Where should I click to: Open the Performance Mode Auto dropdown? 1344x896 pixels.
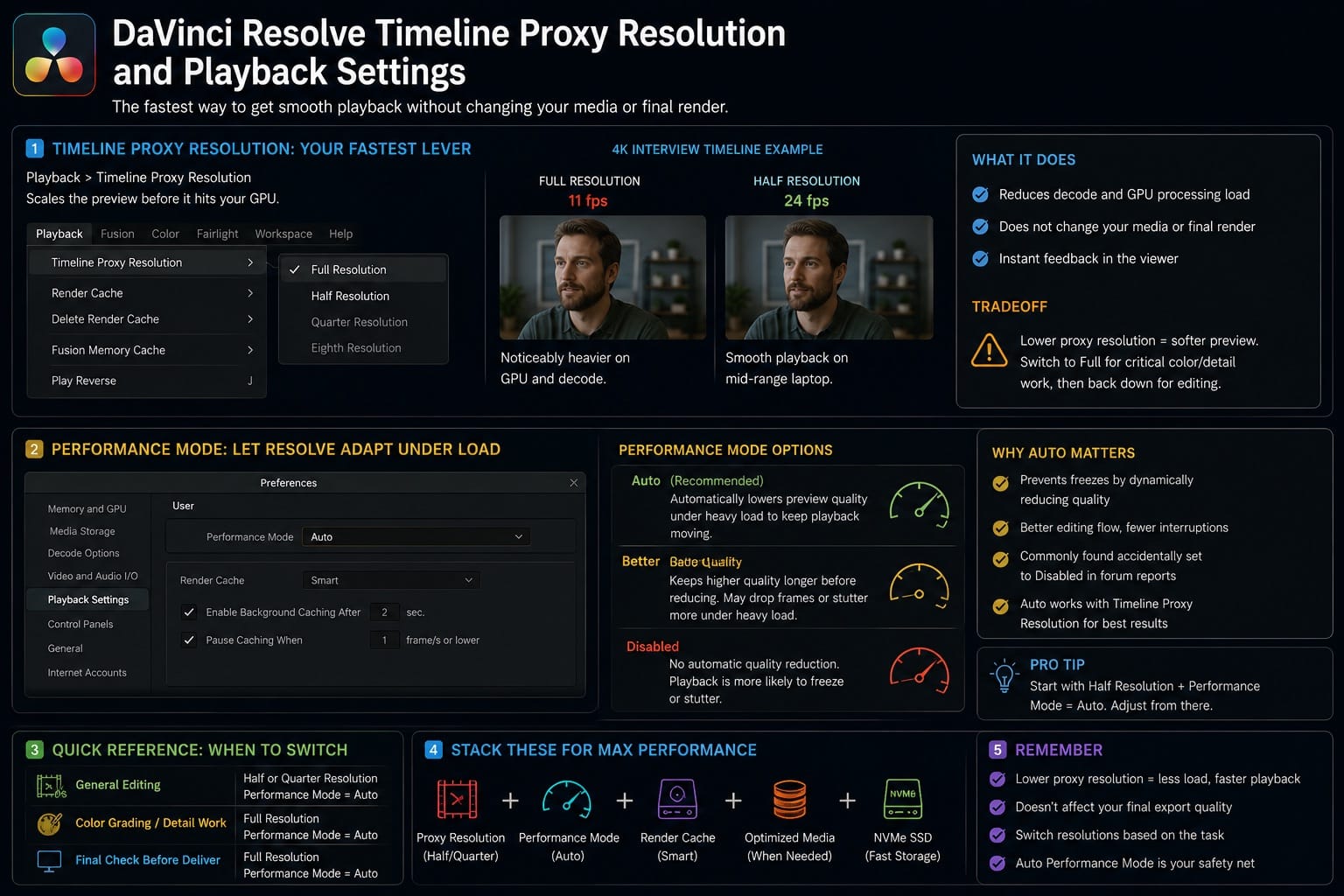[x=416, y=536]
